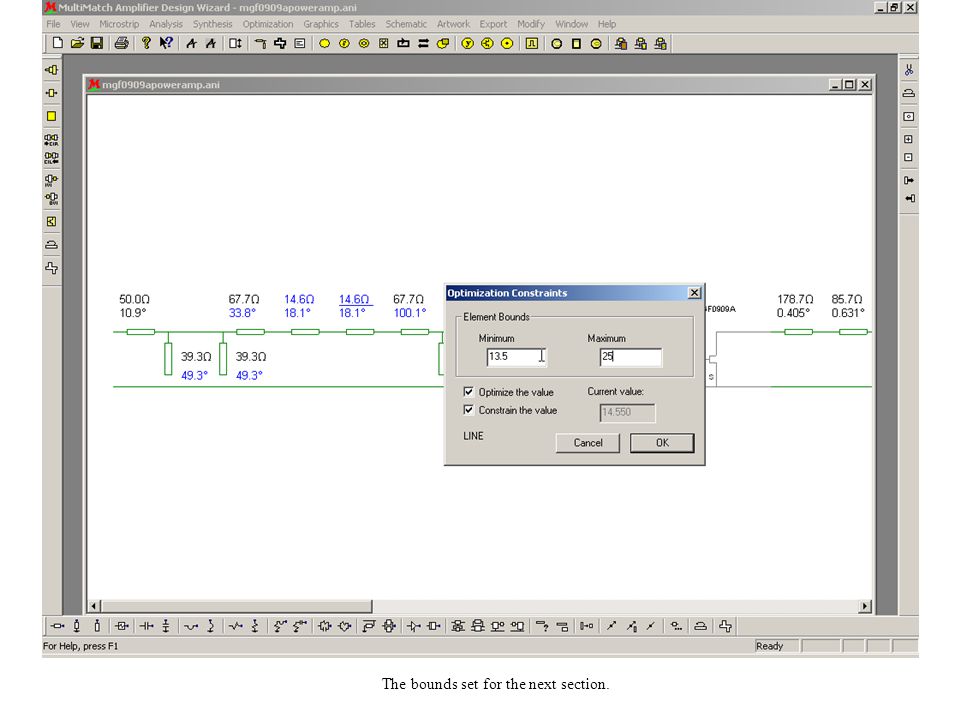960x720 pixels.
Task: Open the Schematic menu
Action: pyautogui.click(x=406, y=24)
